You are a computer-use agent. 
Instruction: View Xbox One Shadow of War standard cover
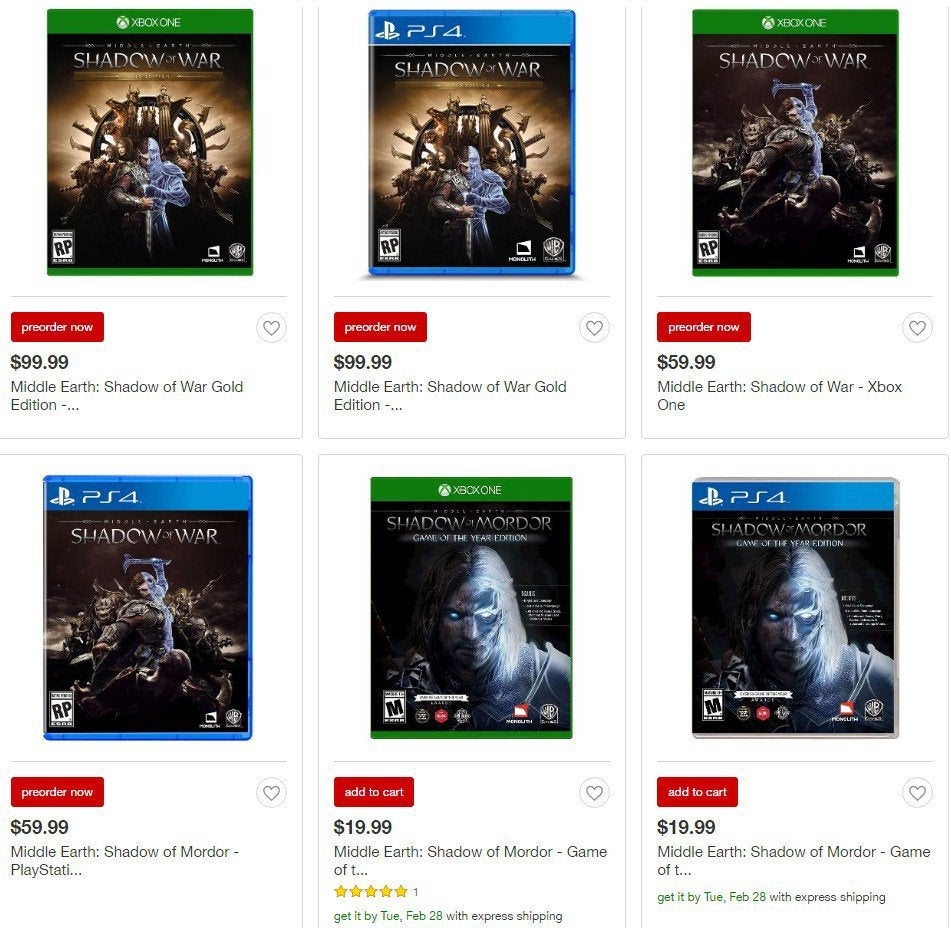(x=795, y=143)
